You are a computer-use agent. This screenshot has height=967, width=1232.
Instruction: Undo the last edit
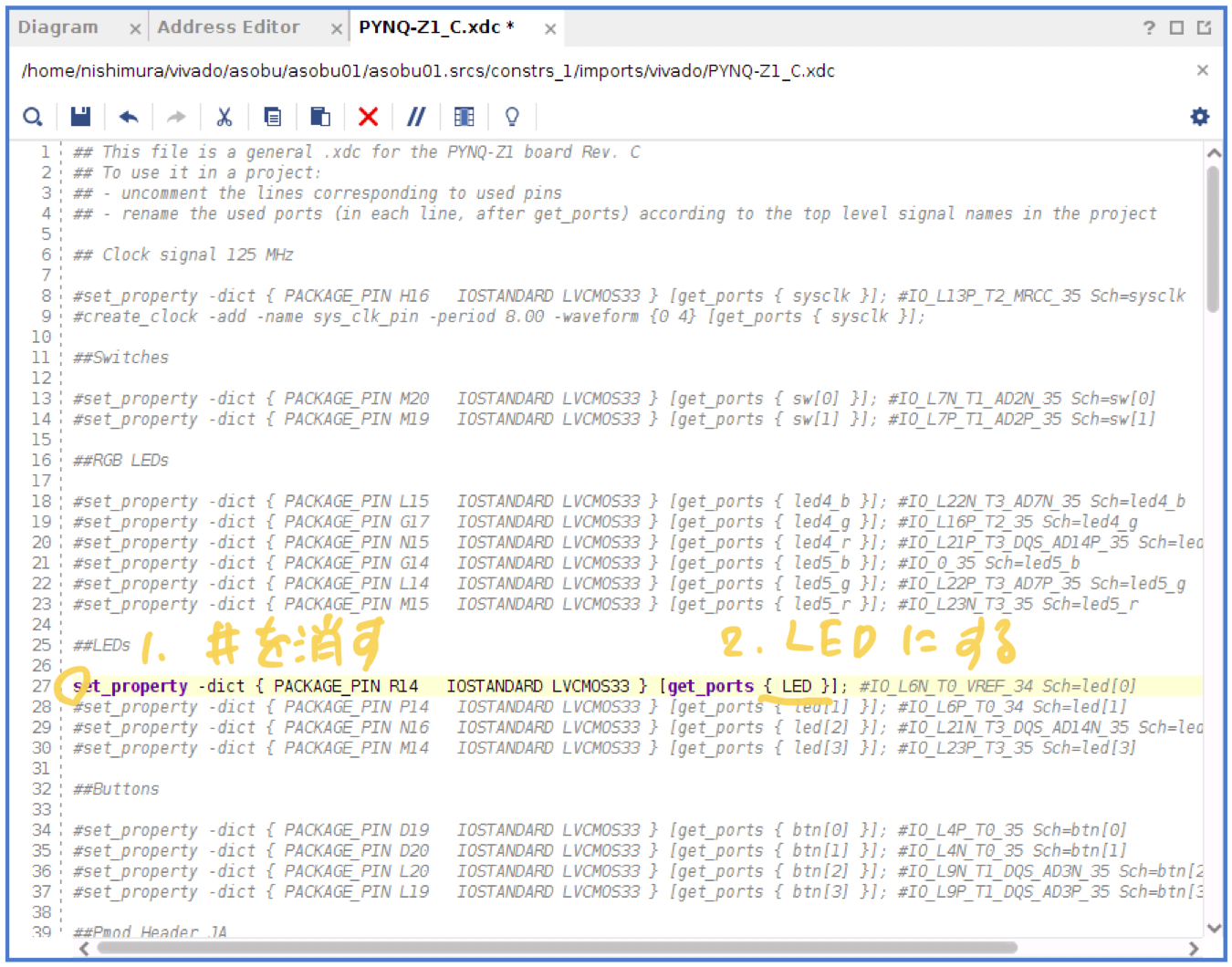pyautogui.click(x=128, y=117)
